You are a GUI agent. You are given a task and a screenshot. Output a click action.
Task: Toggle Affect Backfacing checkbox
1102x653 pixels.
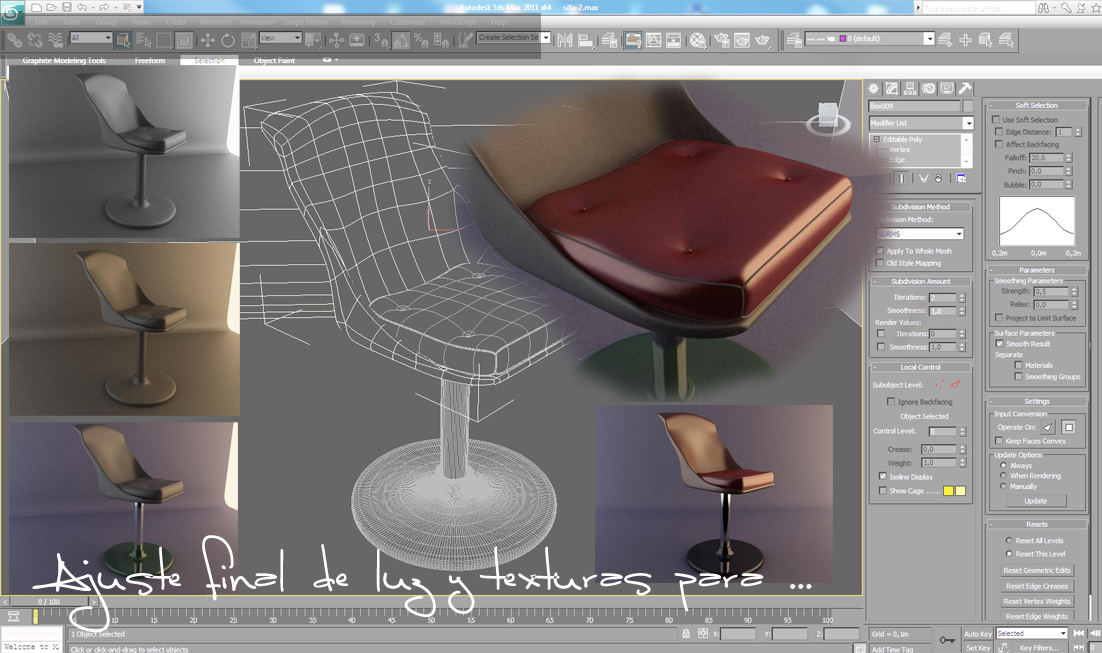999,144
